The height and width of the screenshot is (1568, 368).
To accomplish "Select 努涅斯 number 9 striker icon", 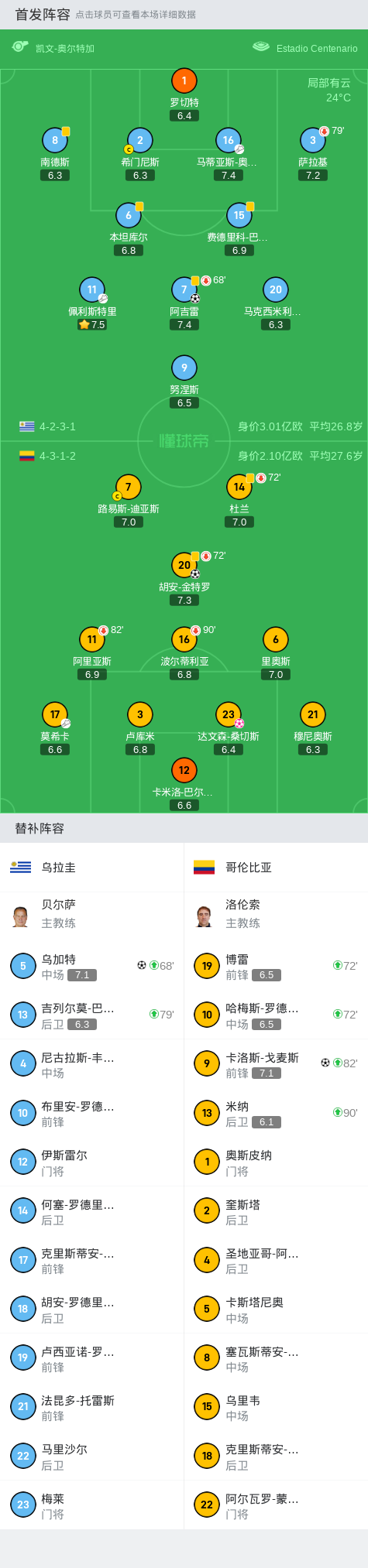I will [x=184, y=368].
